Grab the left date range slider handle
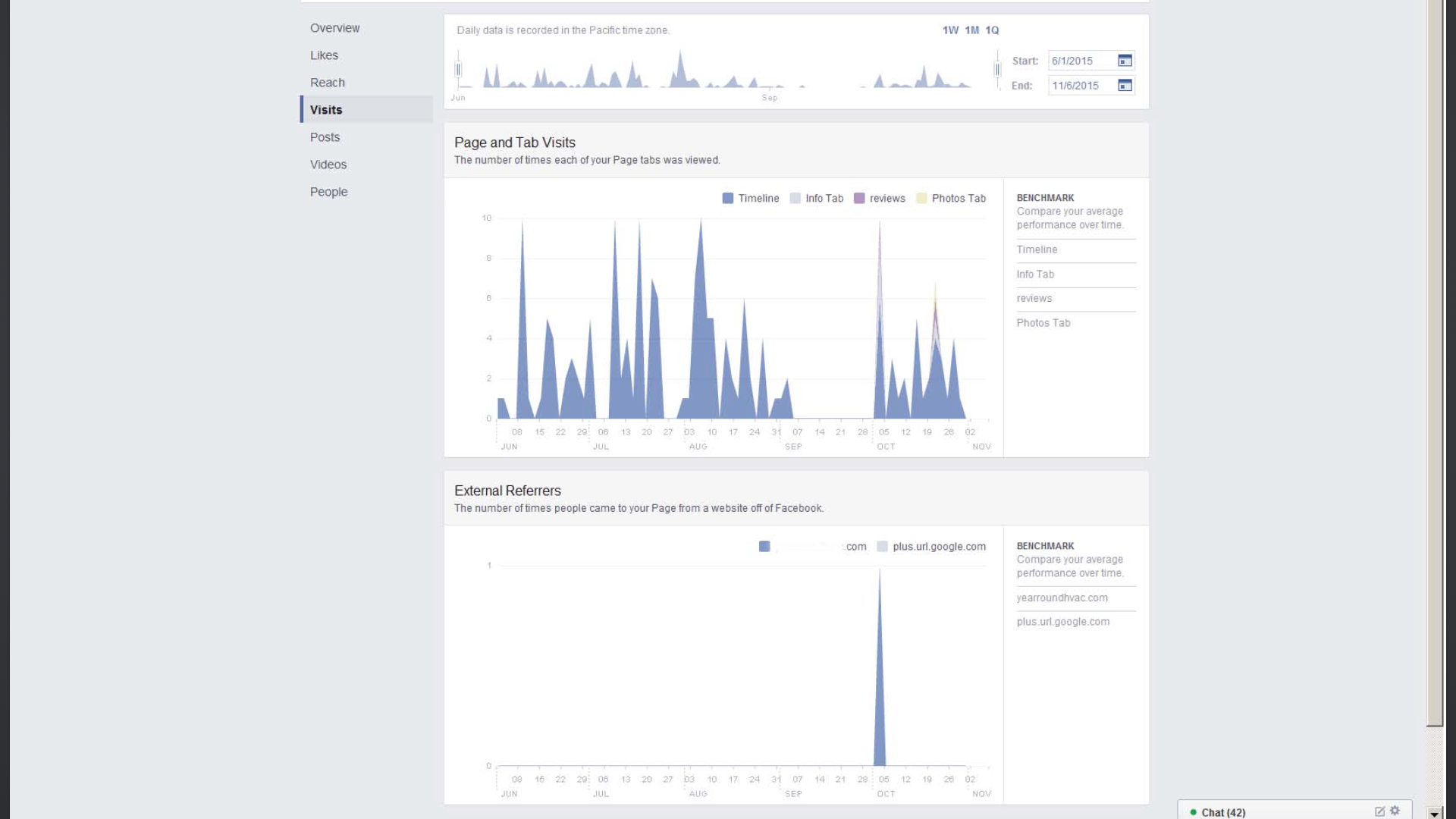 pyautogui.click(x=458, y=70)
